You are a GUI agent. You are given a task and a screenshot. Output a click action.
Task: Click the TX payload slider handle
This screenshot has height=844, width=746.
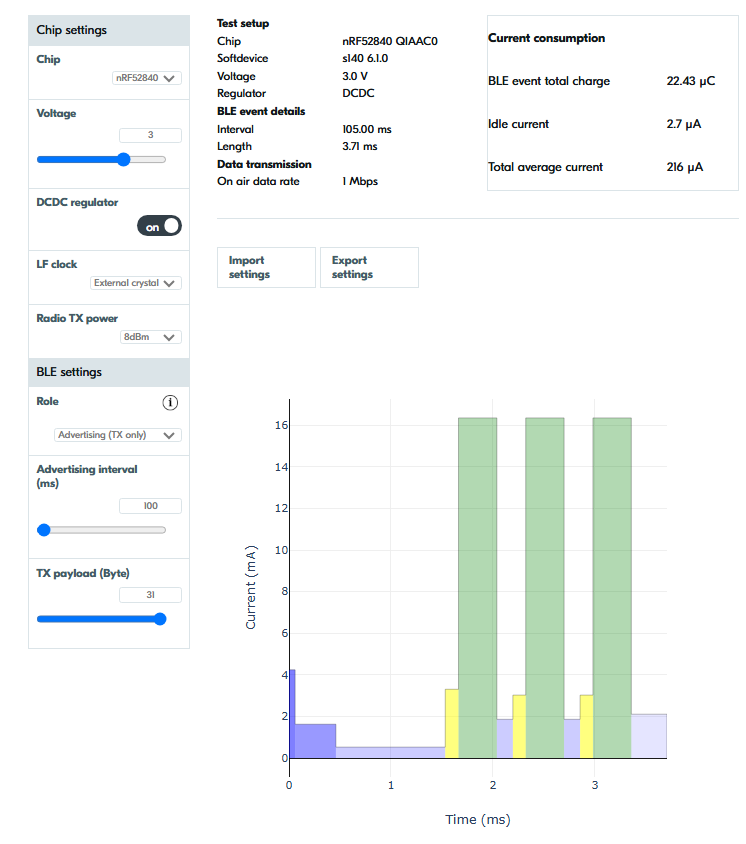coord(160,619)
